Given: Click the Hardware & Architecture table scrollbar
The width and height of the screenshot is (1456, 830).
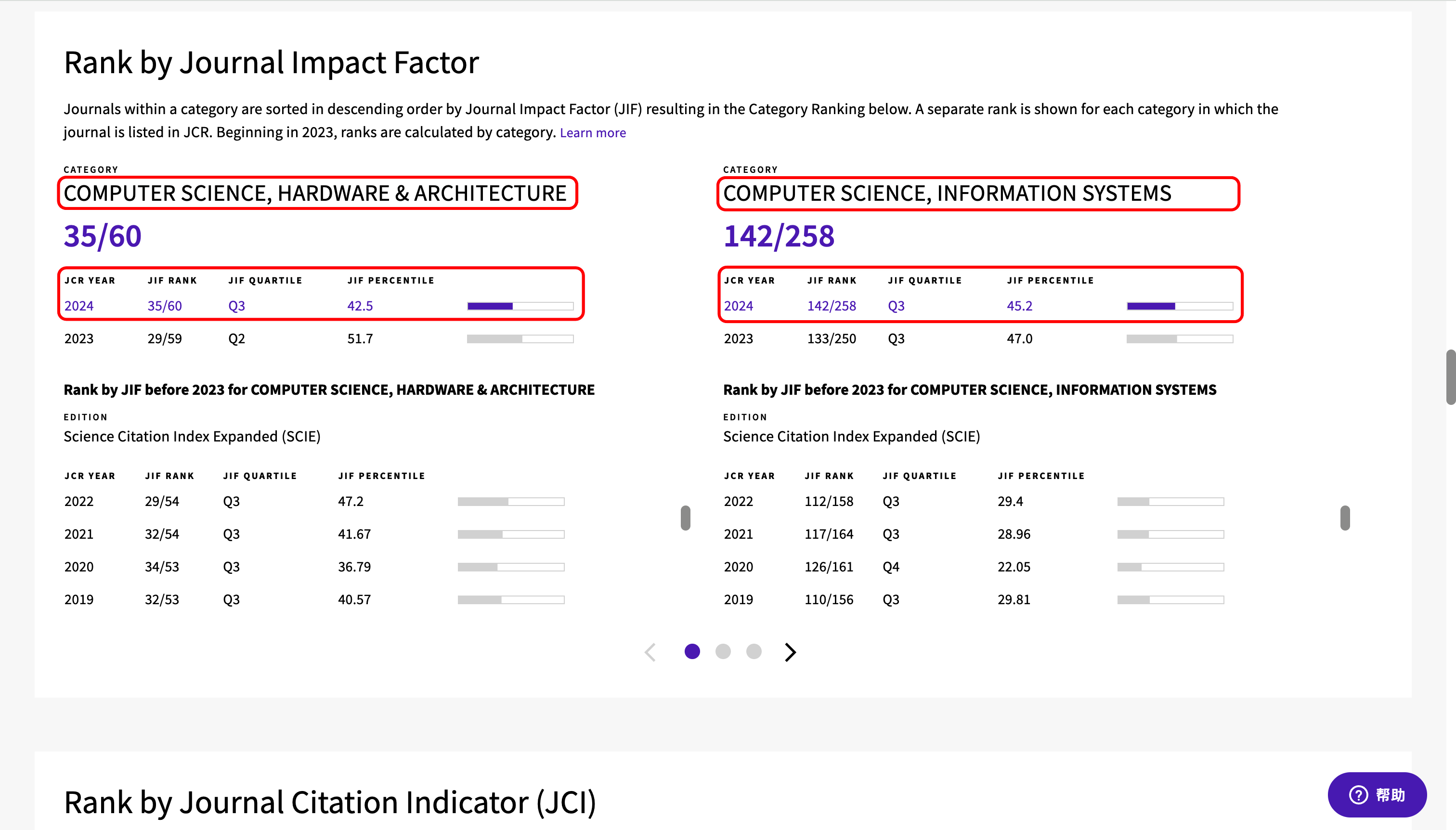Looking at the screenshot, I should click(x=685, y=518).
